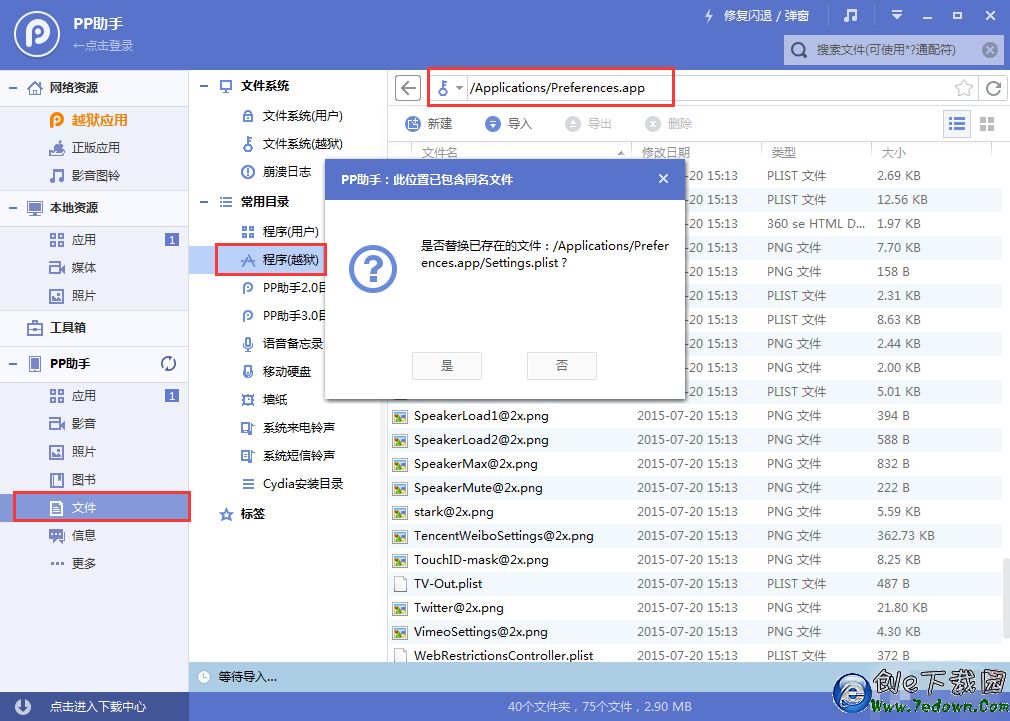Select 越狱应用 in sidebar
Viewport: 1010px width, 721px height.
pyautogui.click(x=99, y=120)
